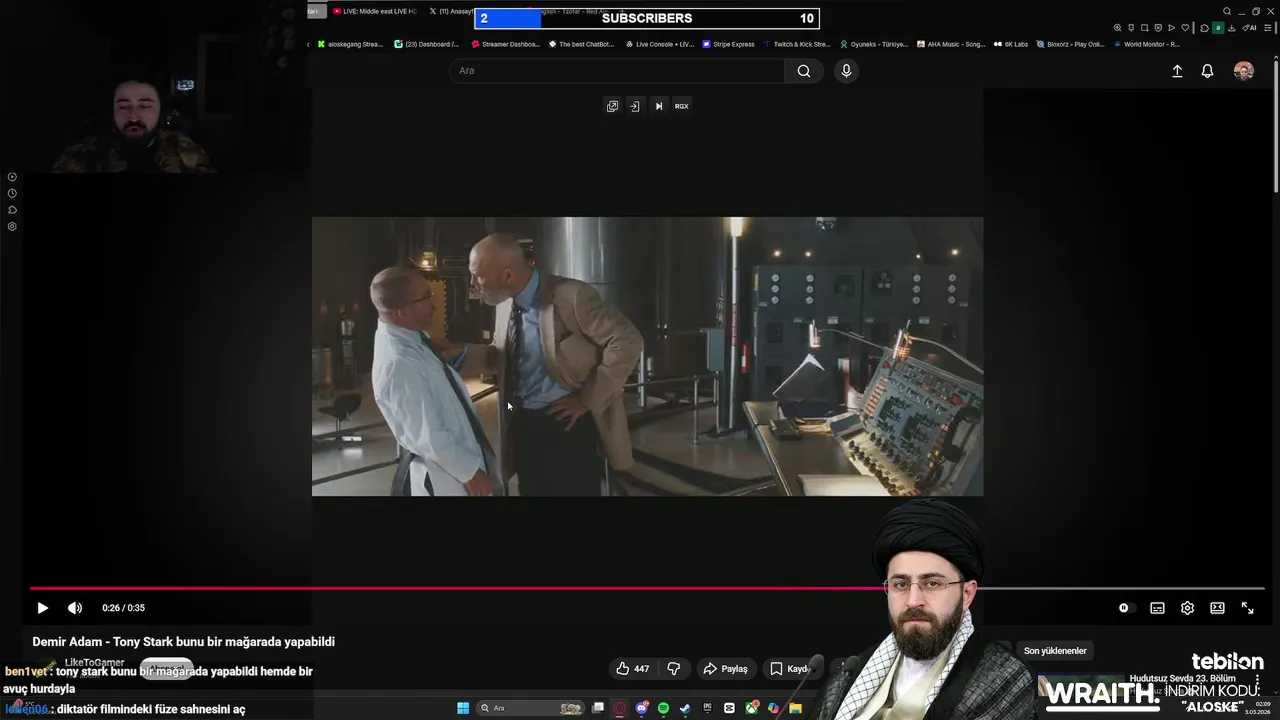1280x720 pixels.
Task: Open Steam from the taskbar
Action: [685, 708]
